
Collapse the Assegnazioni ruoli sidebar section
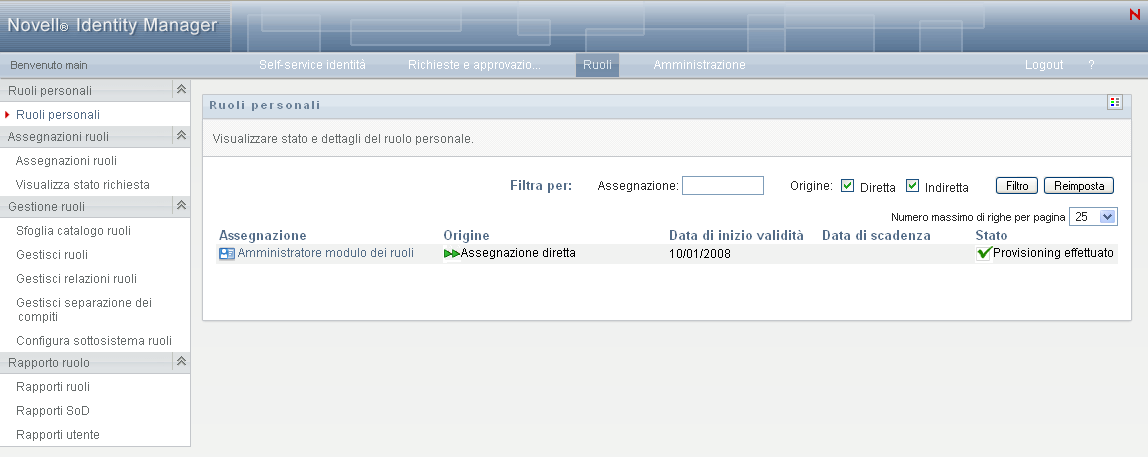pyautogui.click(x=182, y=135)
